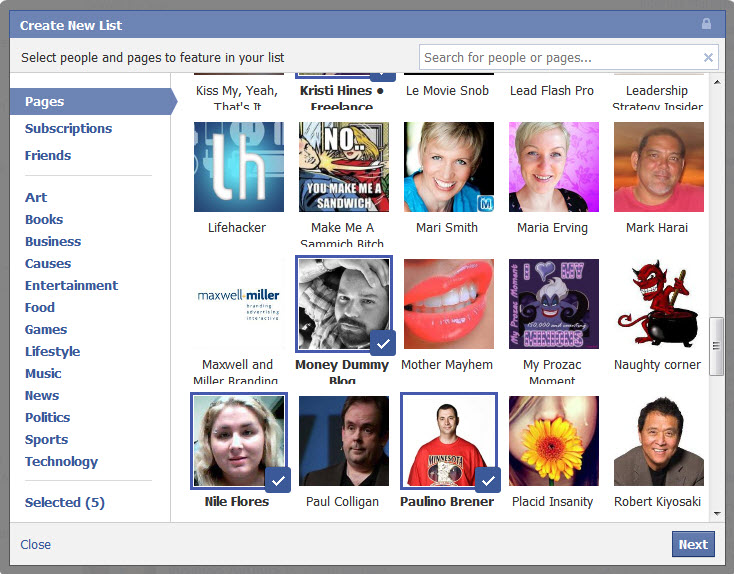Show the Sports category
Screen dimensions: 734x574
pyautogui.click(x=46, y=440)
